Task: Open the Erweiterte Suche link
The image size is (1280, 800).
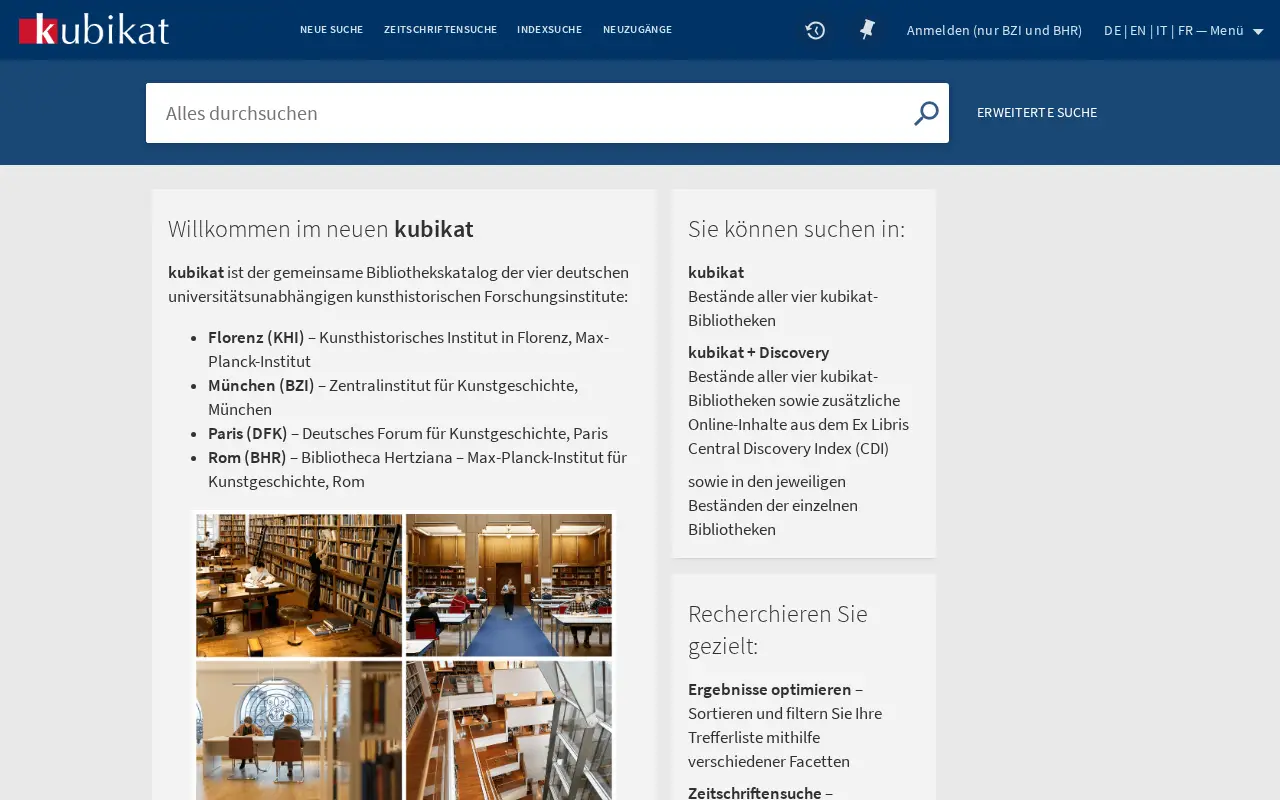Action: click(x=1037, y=113)
